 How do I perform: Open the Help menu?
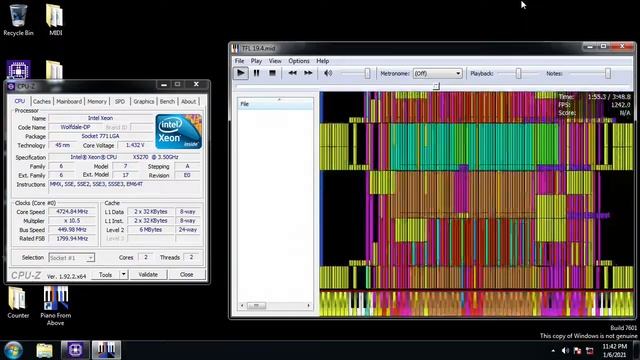click(x=322, y=61)
